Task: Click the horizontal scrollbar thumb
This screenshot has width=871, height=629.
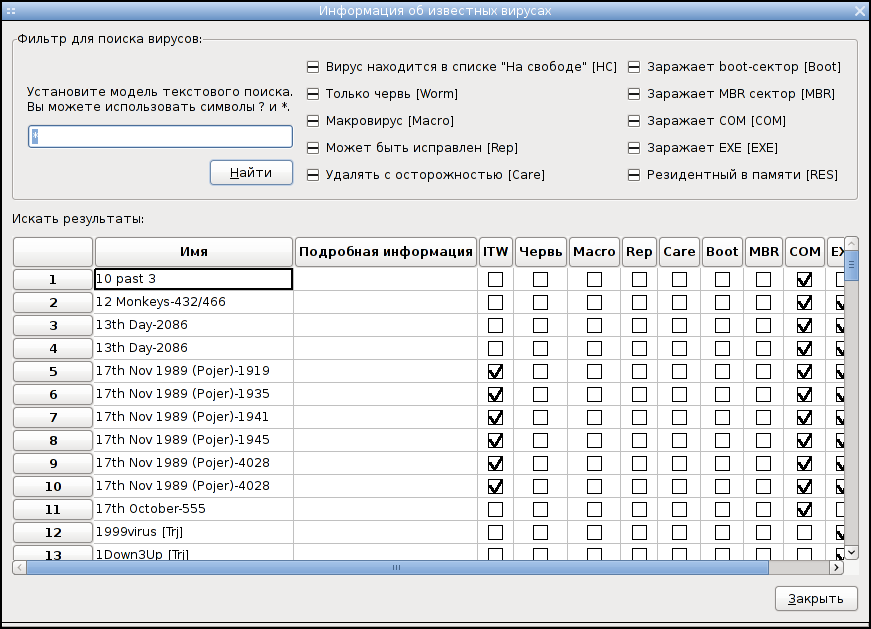Action: (x=397, y=567)
